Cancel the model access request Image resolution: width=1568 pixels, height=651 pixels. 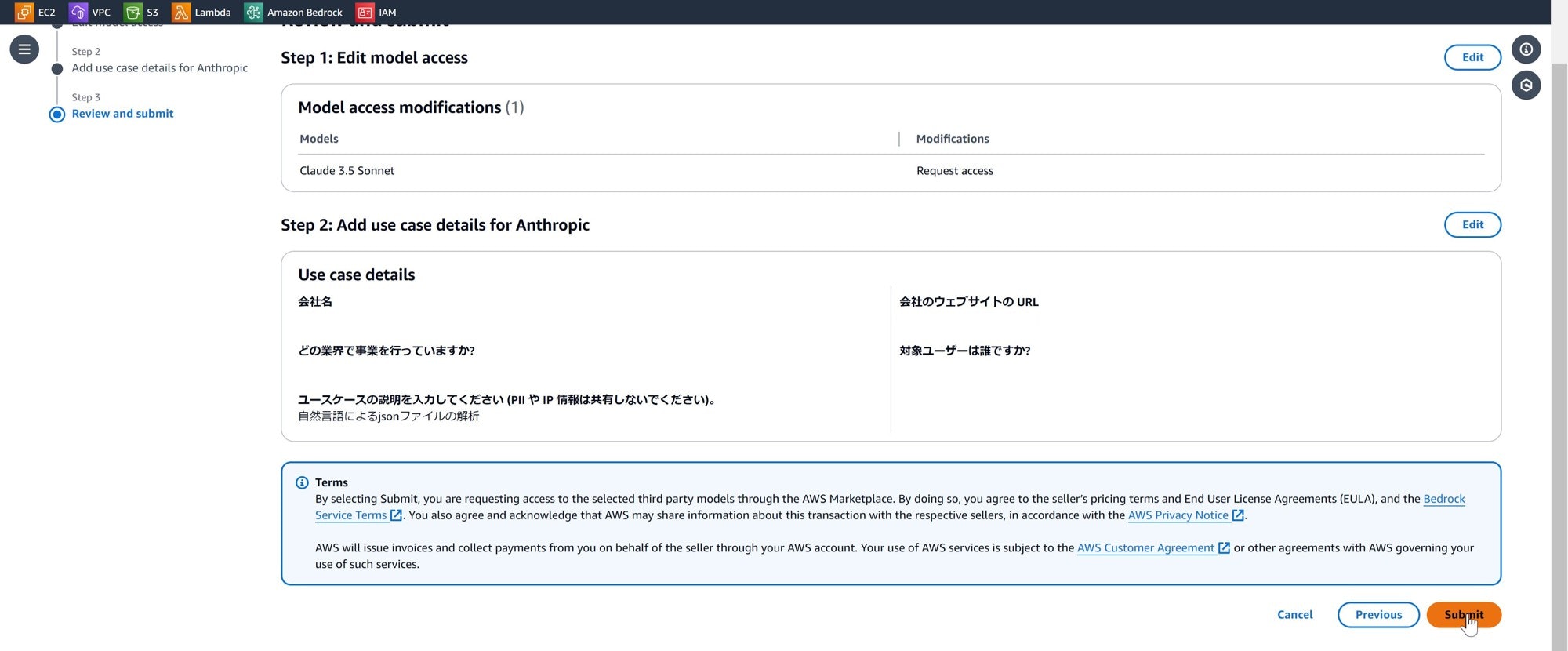pyautogui.click(x=1294, y=615)
